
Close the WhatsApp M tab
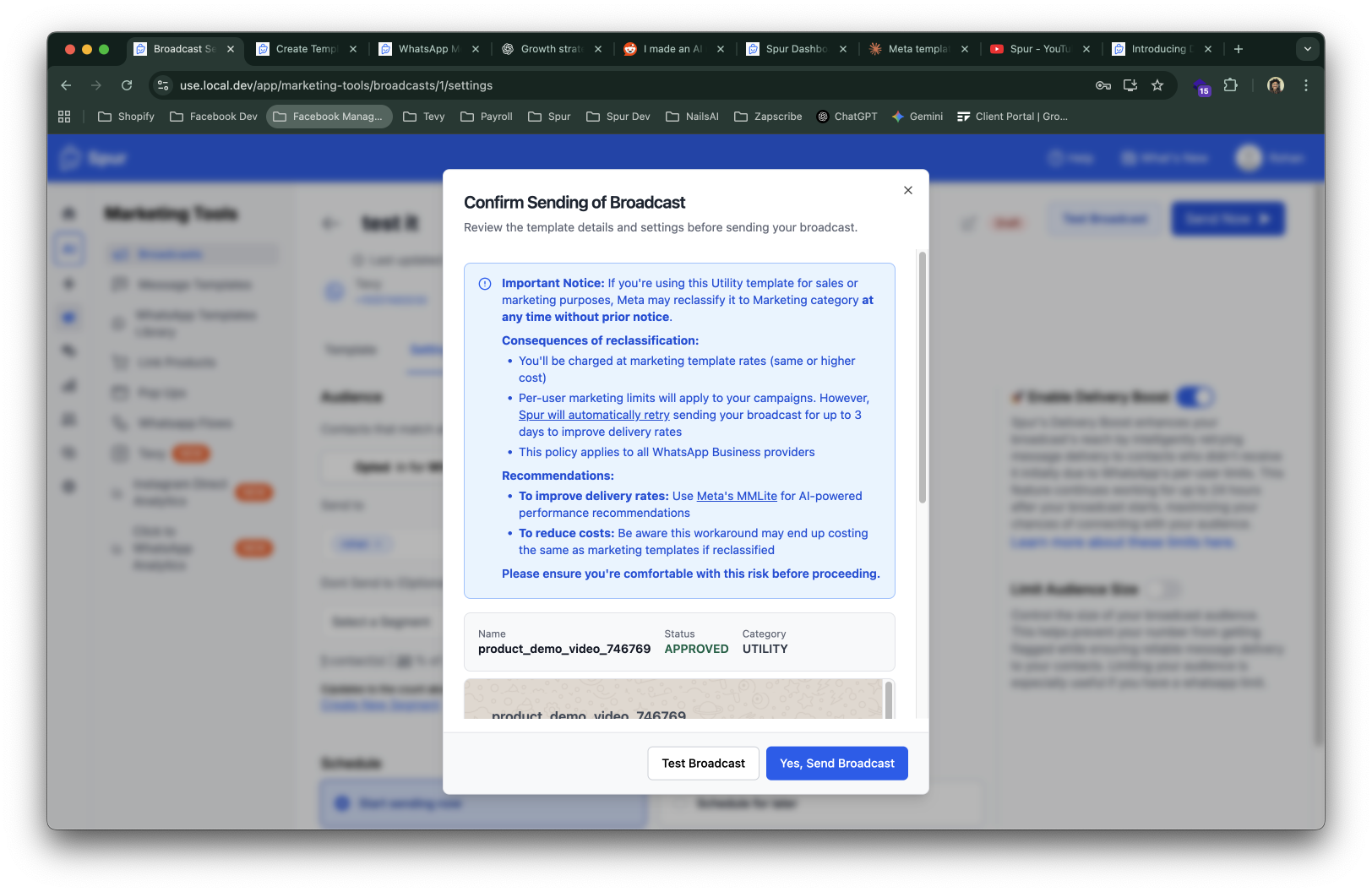[476, 49]
